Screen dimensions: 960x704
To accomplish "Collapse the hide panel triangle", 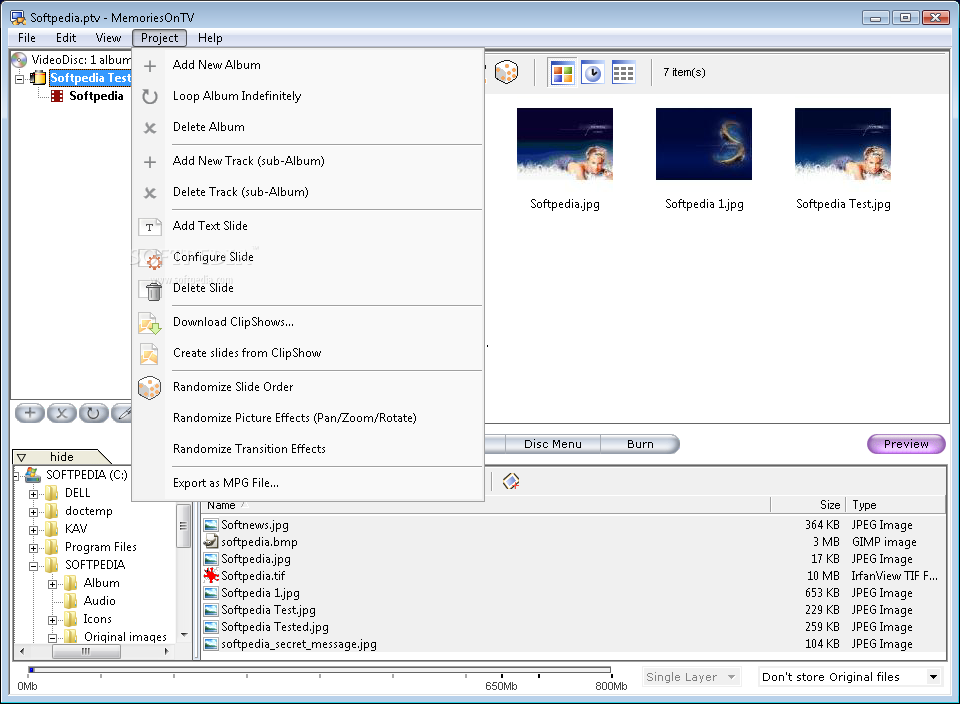I will [x=21, y=457].
